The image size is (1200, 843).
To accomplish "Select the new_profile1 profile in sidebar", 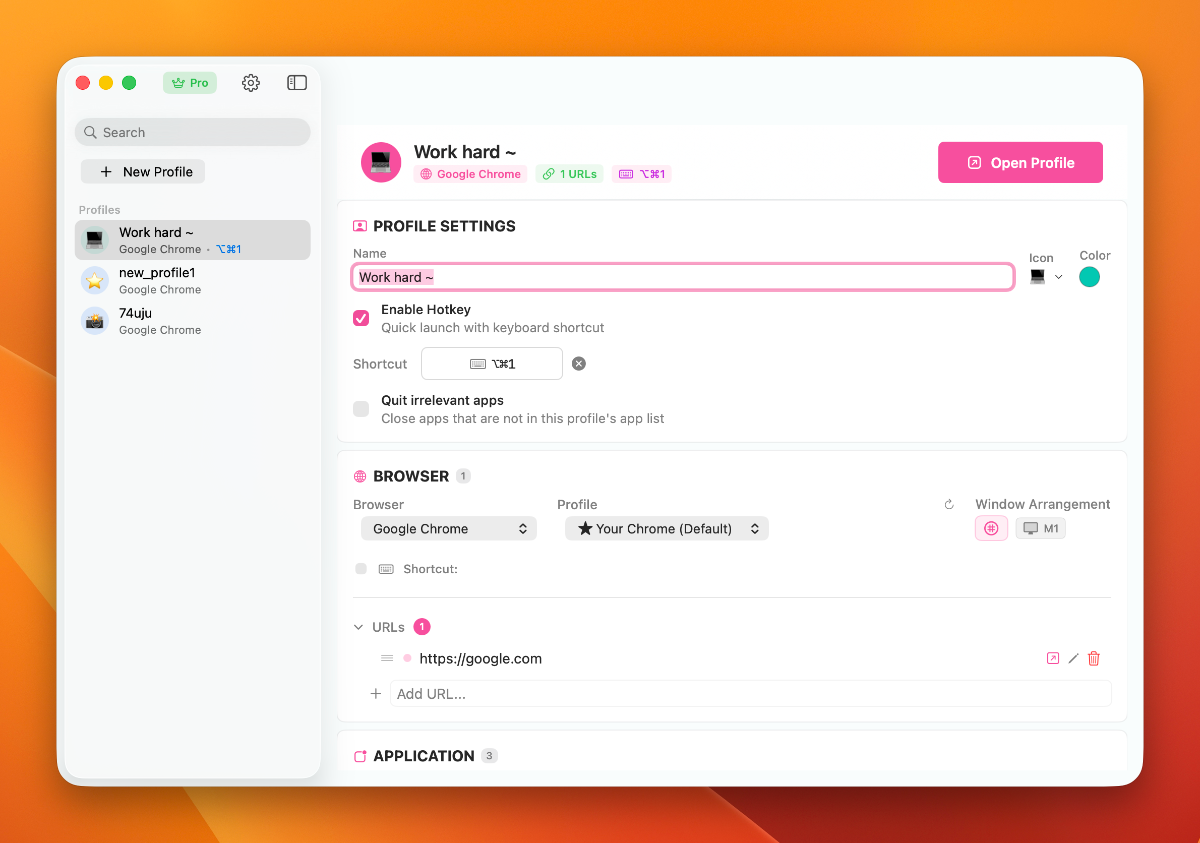I will (192, 280).
